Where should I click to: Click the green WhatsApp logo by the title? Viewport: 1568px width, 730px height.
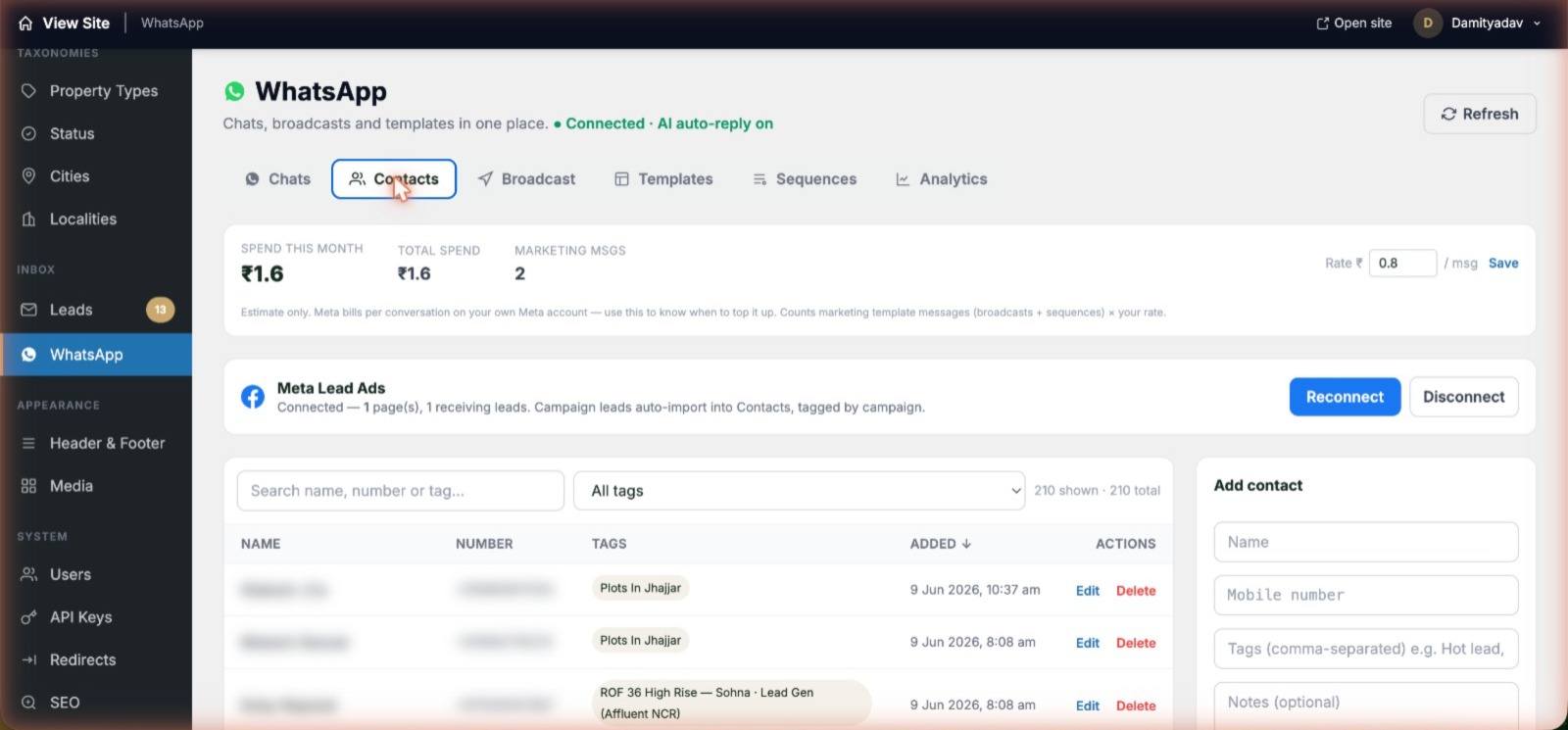[x=234, y=91]
